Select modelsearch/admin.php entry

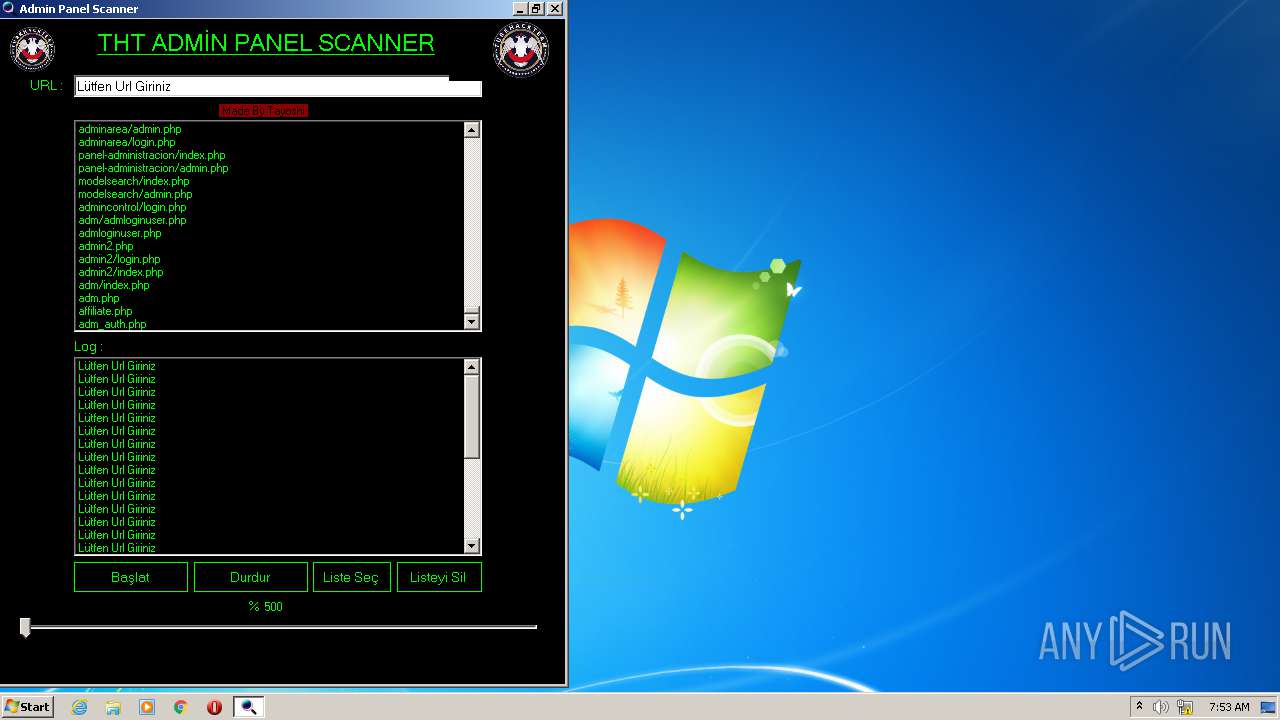(x=135, y=194)
